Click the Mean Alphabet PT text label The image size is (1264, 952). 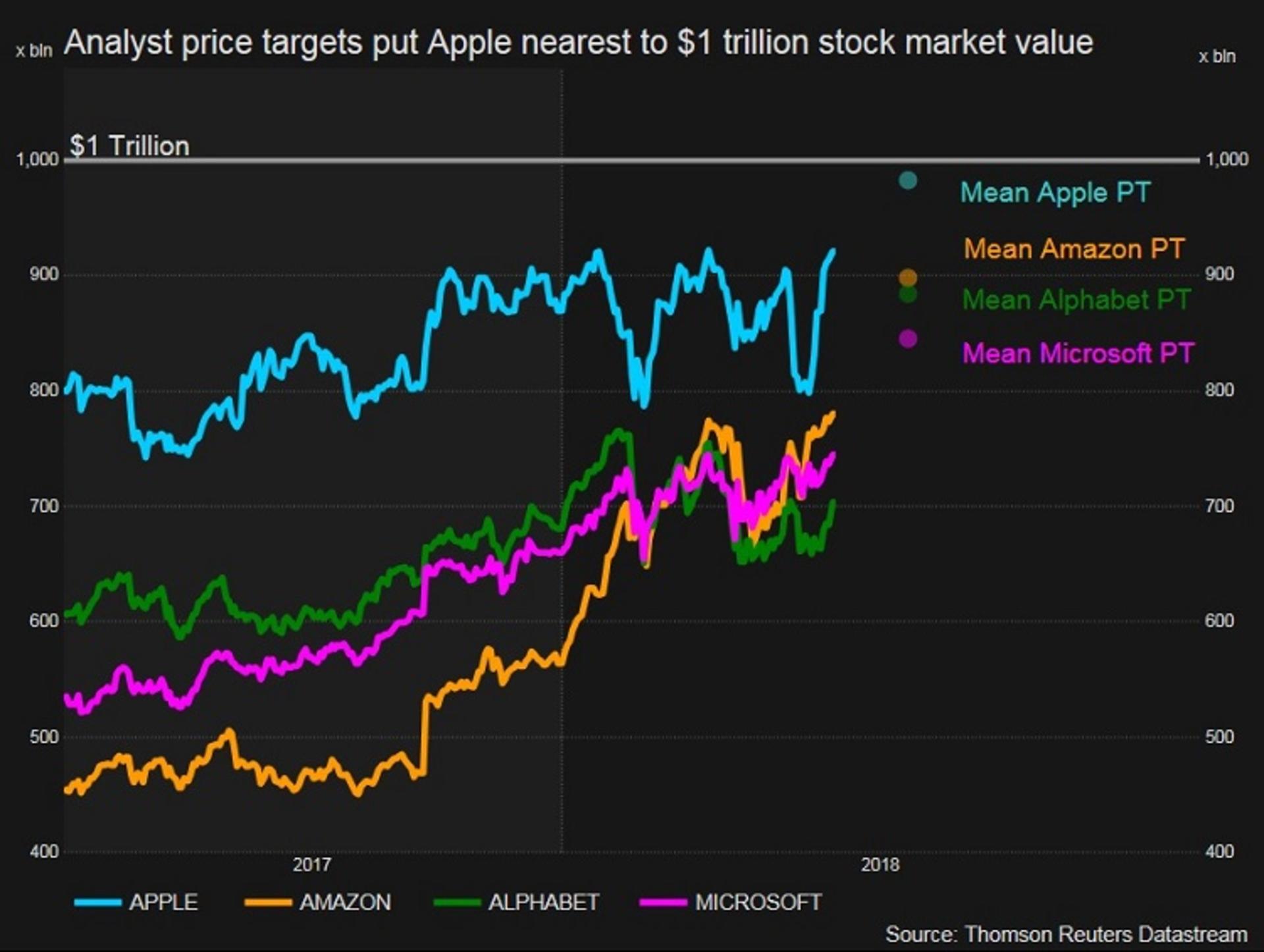pyautogui.click(x=1076, y=300)
